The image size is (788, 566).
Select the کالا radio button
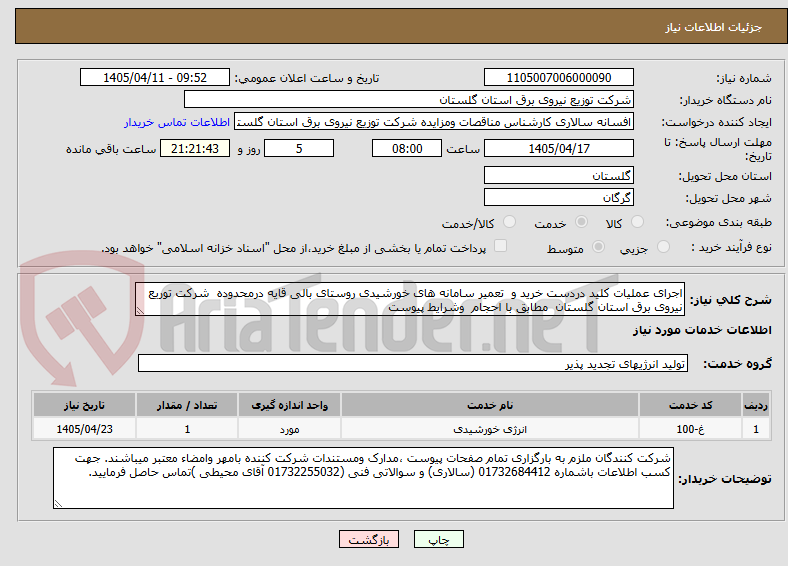637,222
